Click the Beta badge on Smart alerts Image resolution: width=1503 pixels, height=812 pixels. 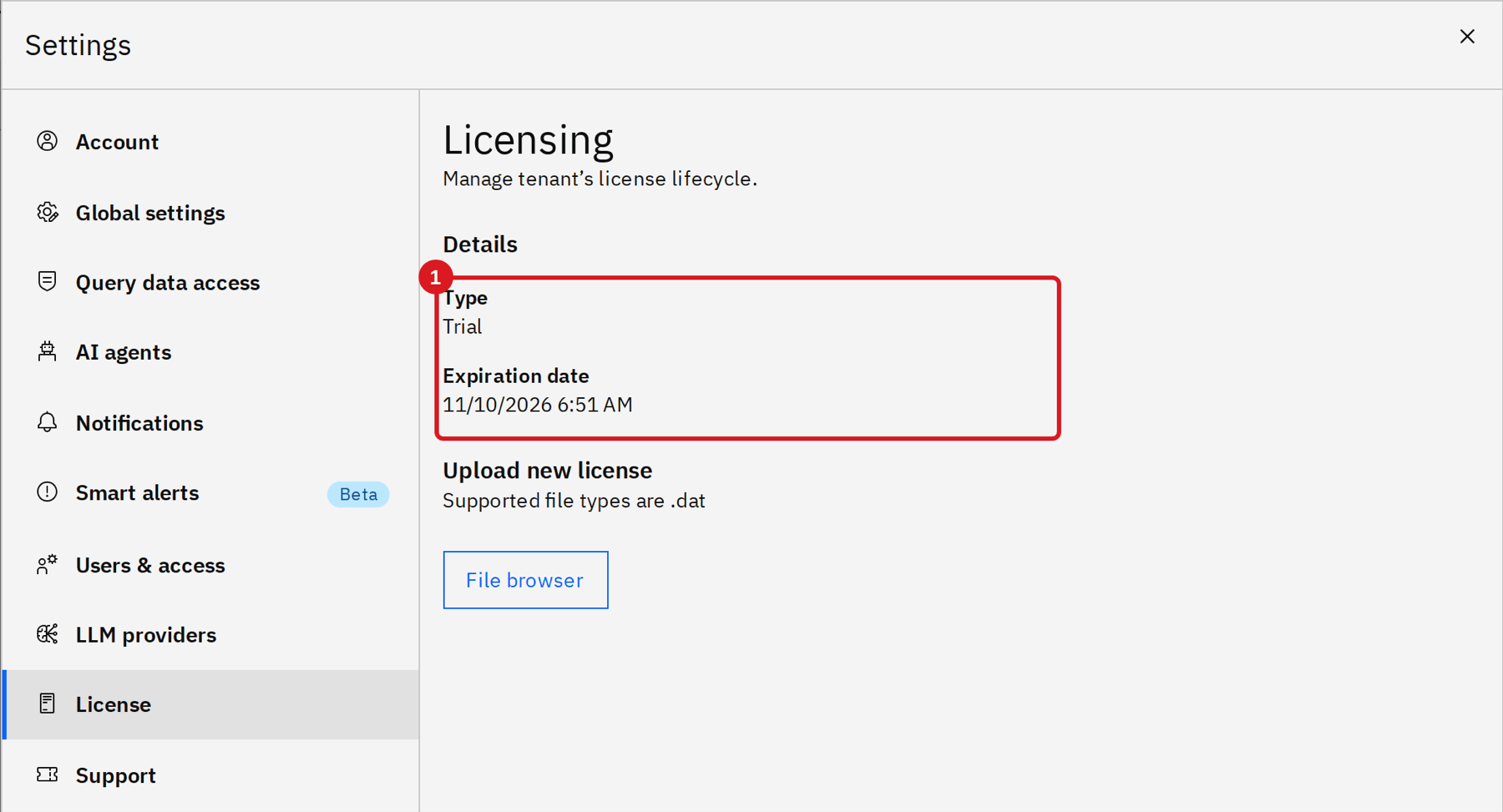coord(358,494)
